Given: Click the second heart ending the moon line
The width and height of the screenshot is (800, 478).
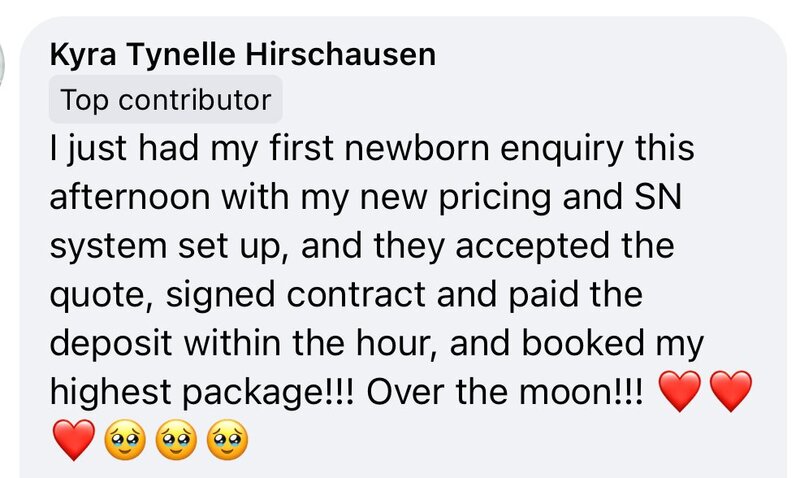Looking at the screenshot, I should pos(731,391).
